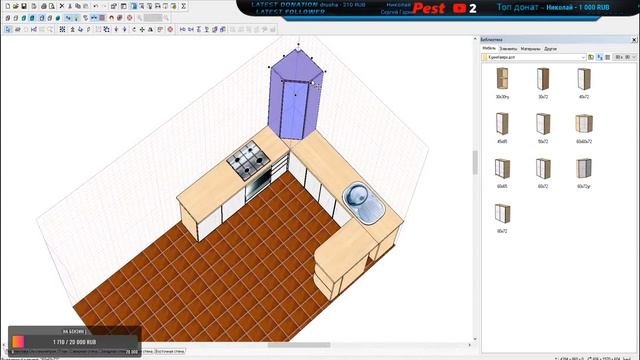Go up a folder in the library panel
The width and height of the screenshot is (640, 360).
coord(591,57)
